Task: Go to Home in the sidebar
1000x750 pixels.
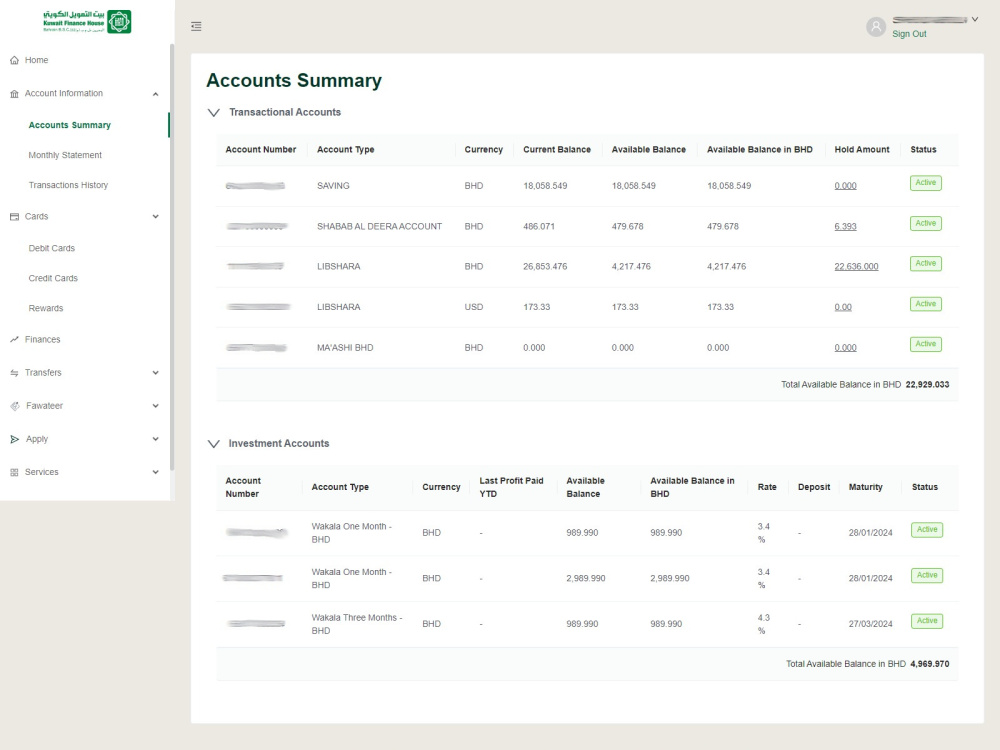Action: tap(36, 60)
